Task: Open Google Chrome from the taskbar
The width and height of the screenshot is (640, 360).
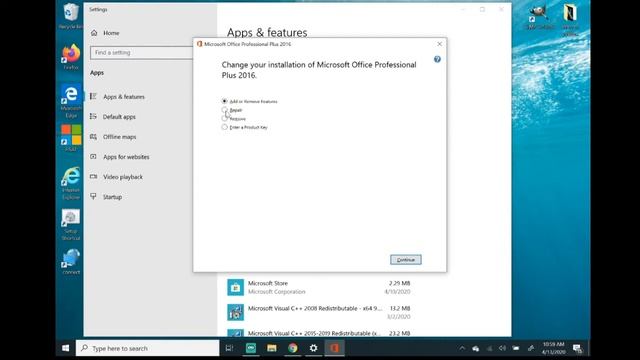Action: tap(293, 348)
